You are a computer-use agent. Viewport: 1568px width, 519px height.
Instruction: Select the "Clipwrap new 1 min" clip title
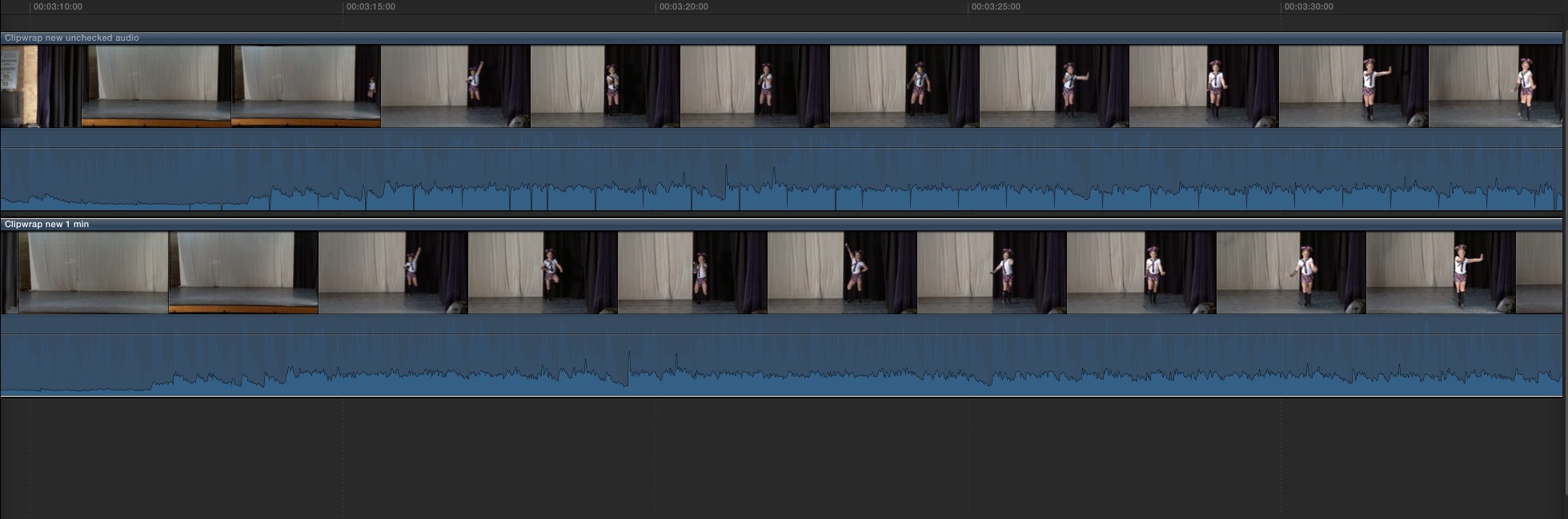point(47,224)
